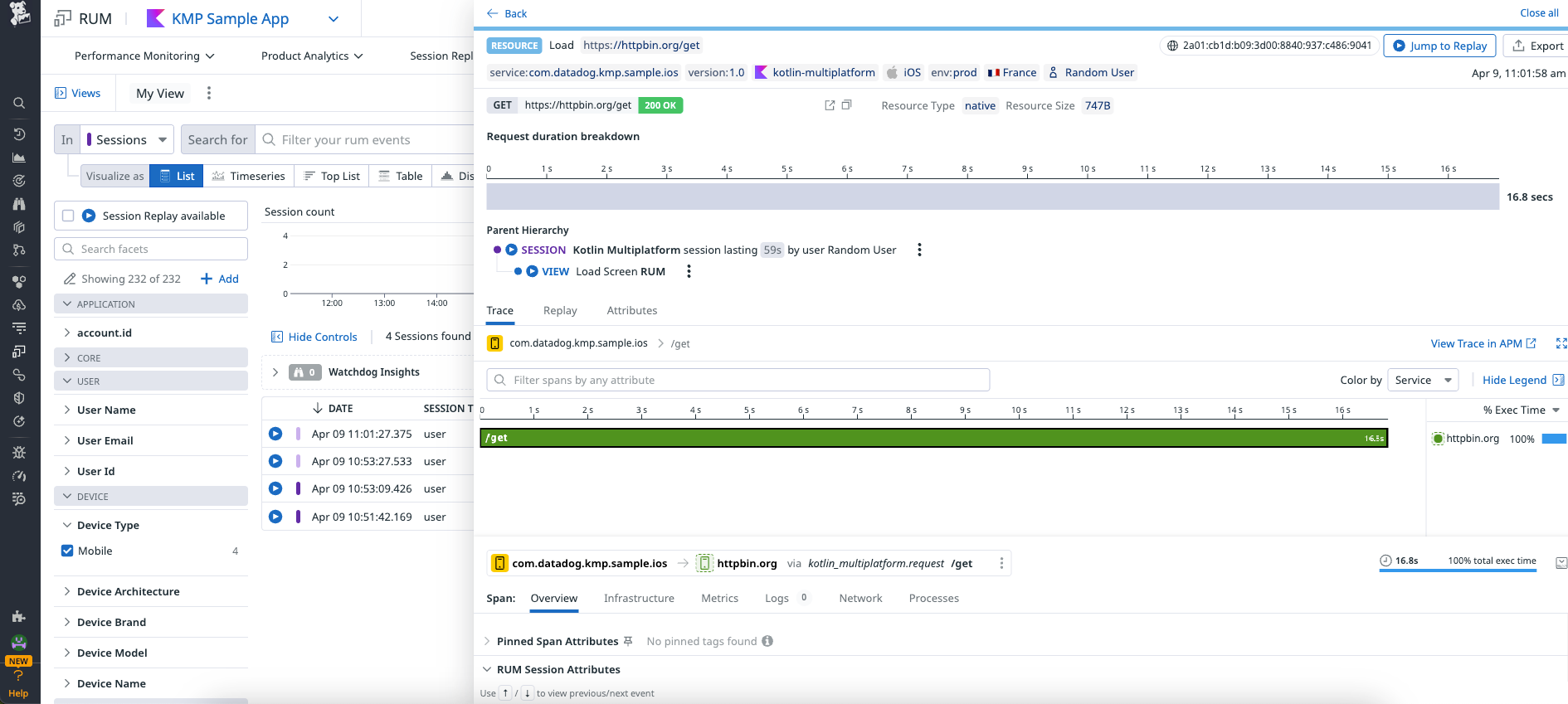The width and height of the screenshot is (1568, 704).
Task: Uncheck the Mobile device type checkbox
Action: tap(67, 551)
